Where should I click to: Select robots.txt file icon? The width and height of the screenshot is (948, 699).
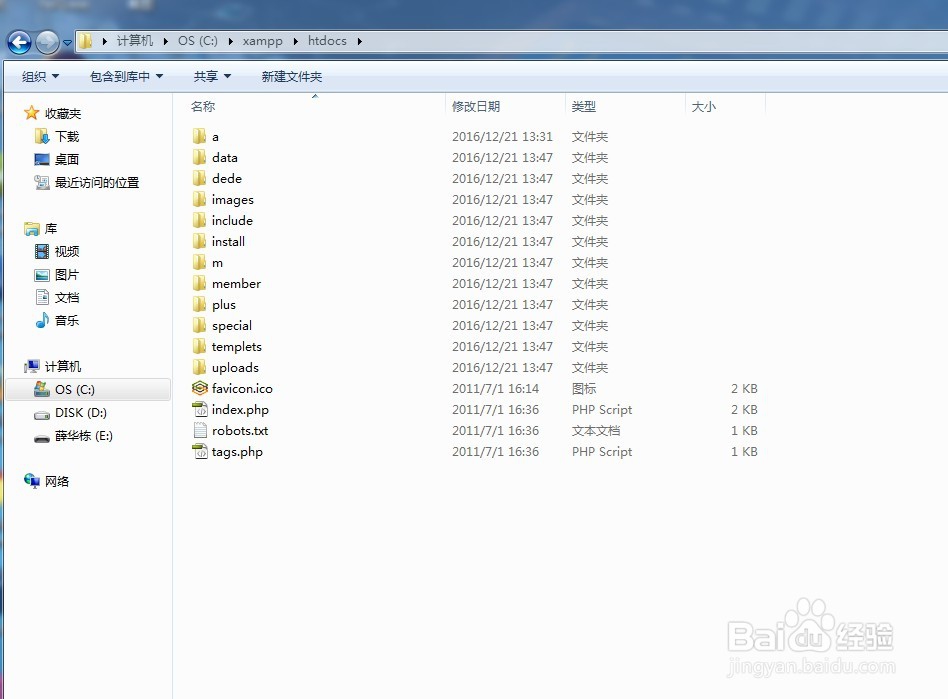click(200, 431)
